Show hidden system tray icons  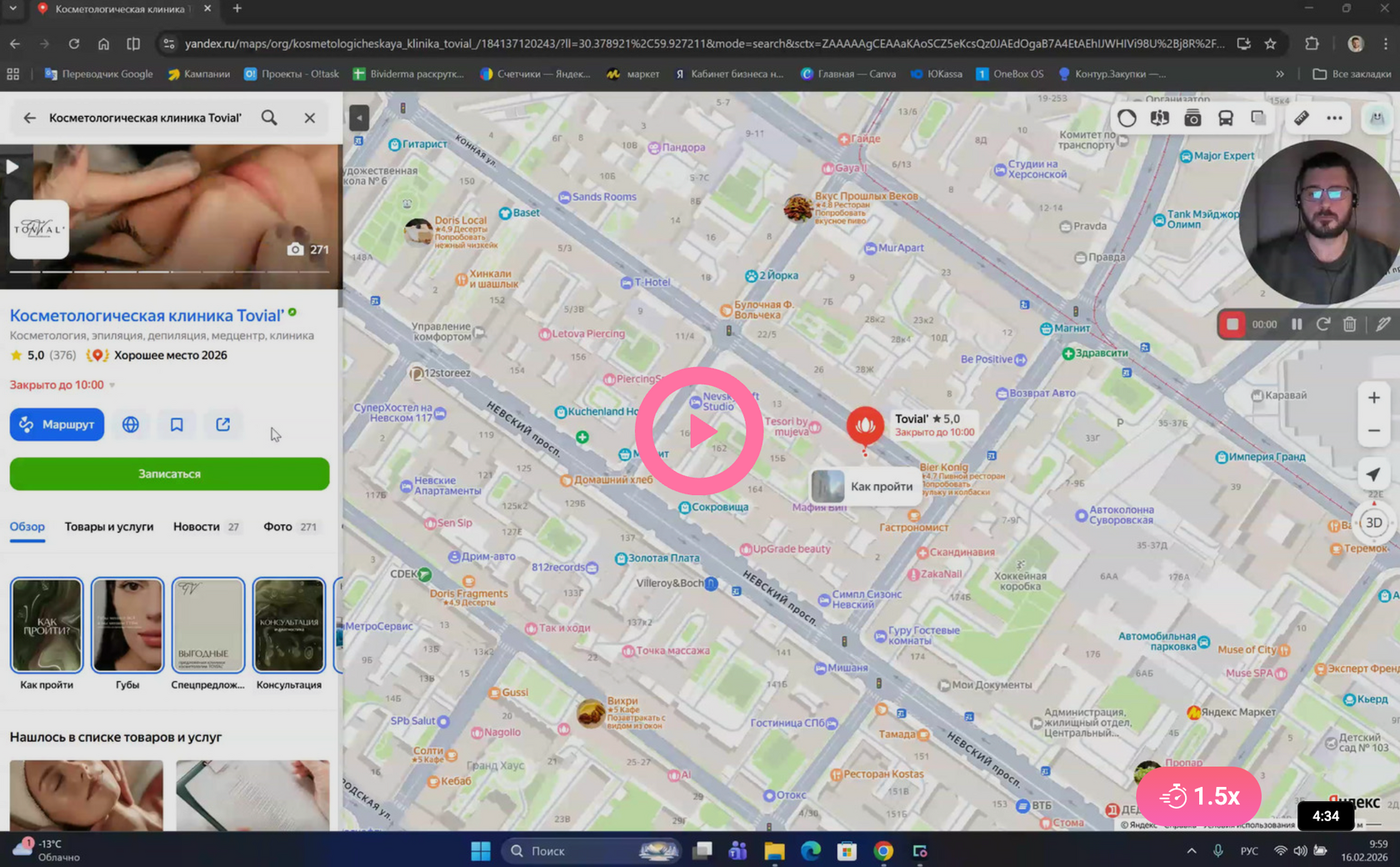click(x=1192, y=850)
